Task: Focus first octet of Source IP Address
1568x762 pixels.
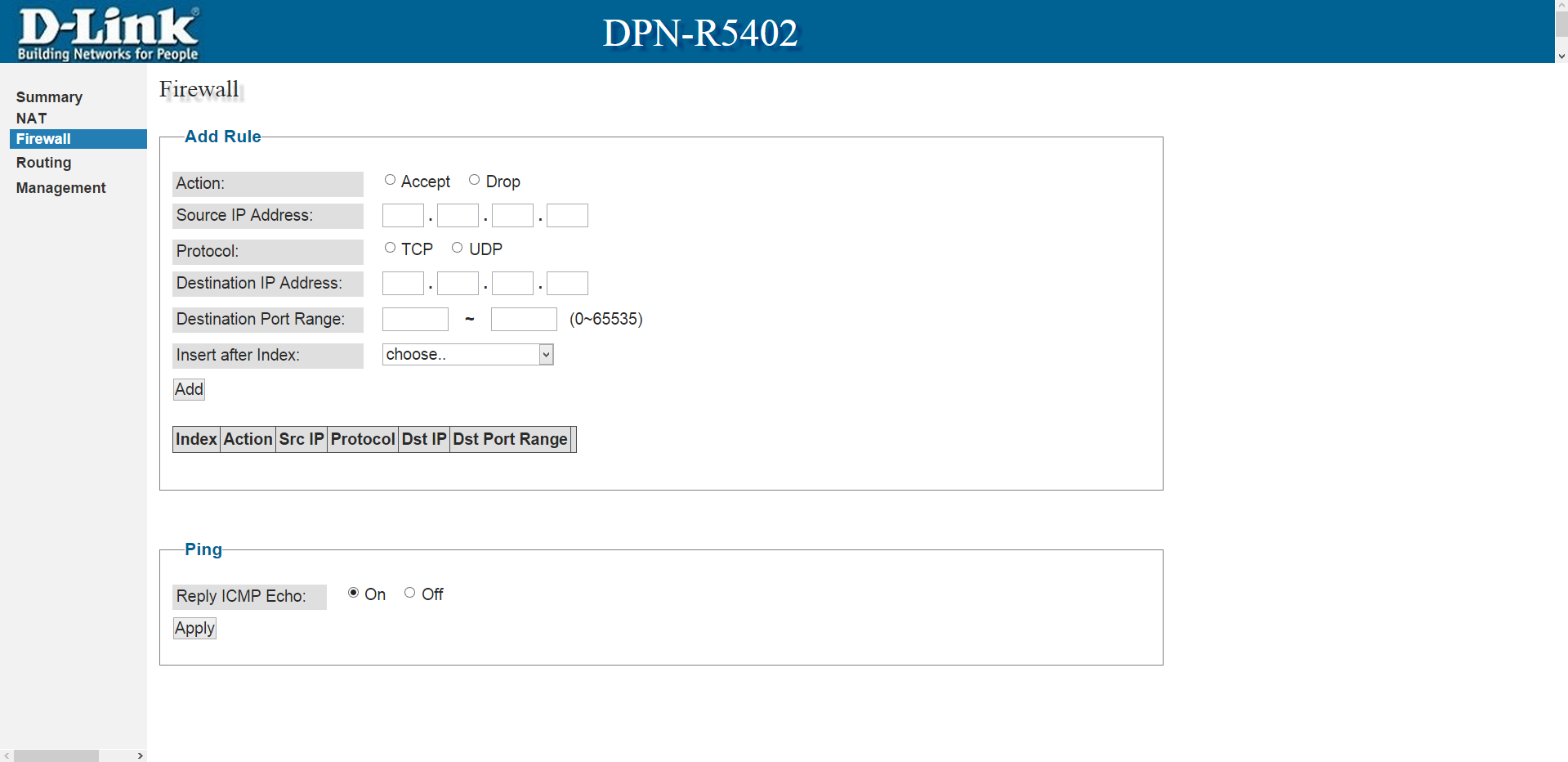Action: [x=403, y=215]
